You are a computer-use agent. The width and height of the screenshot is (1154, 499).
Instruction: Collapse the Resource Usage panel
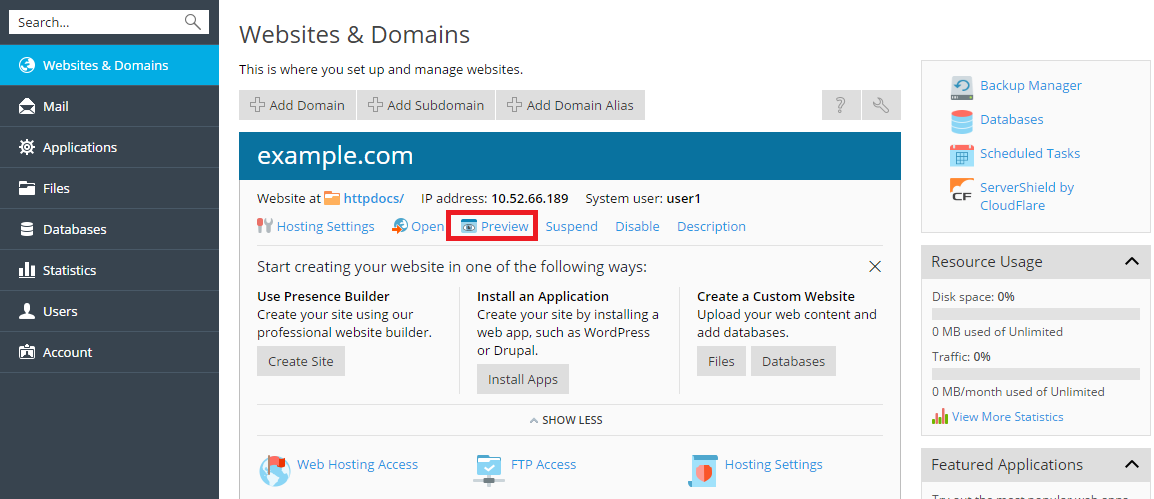point(1131,262)
